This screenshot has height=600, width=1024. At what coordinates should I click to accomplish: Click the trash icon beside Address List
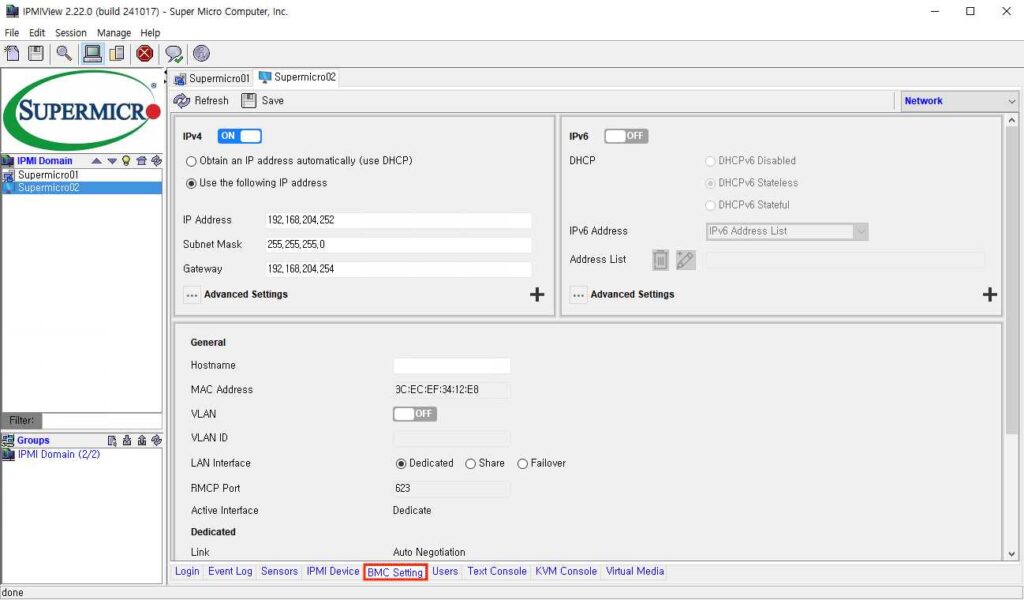click(660, 260)
